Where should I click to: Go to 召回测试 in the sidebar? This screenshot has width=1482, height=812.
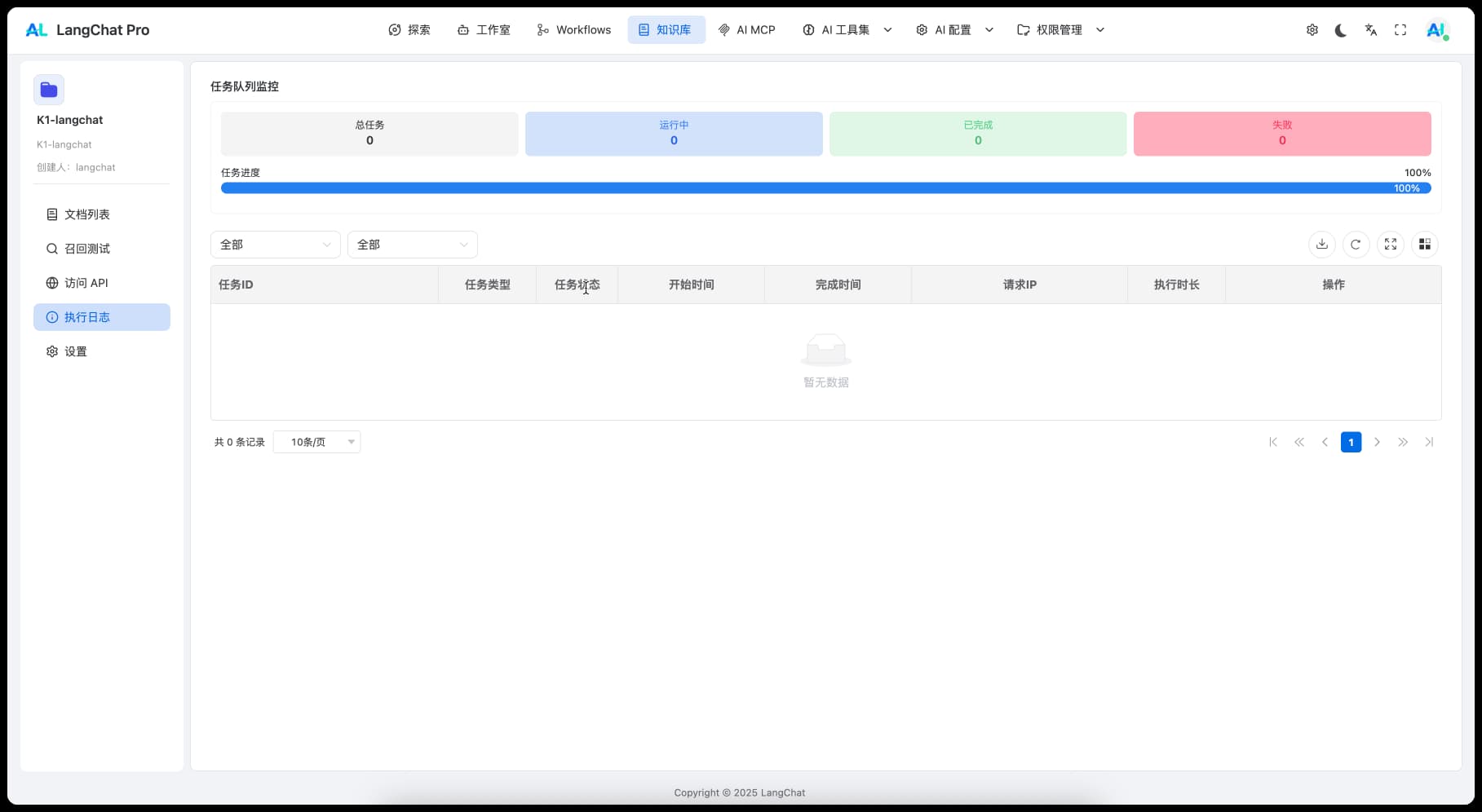pyautogui.click(x=87, y=249)
